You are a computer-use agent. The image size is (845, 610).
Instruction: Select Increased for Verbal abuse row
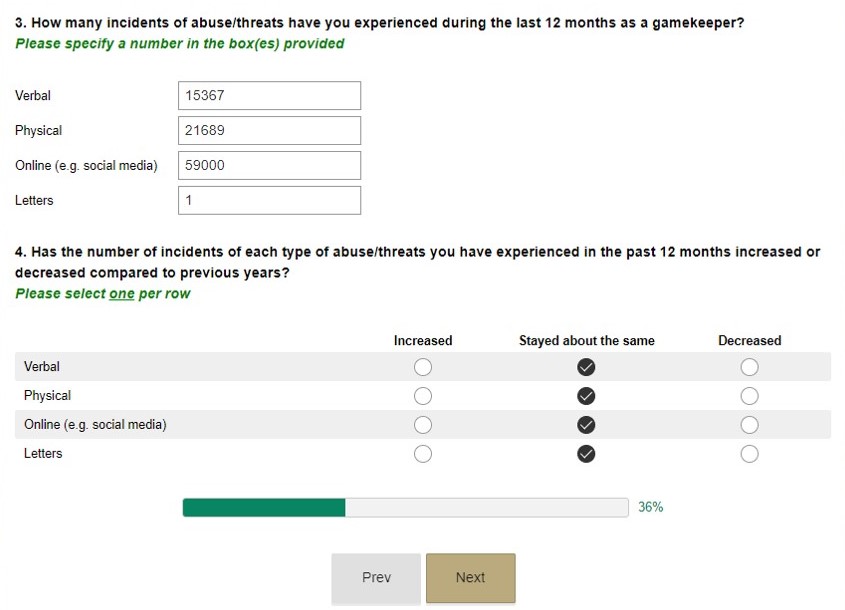423,367
